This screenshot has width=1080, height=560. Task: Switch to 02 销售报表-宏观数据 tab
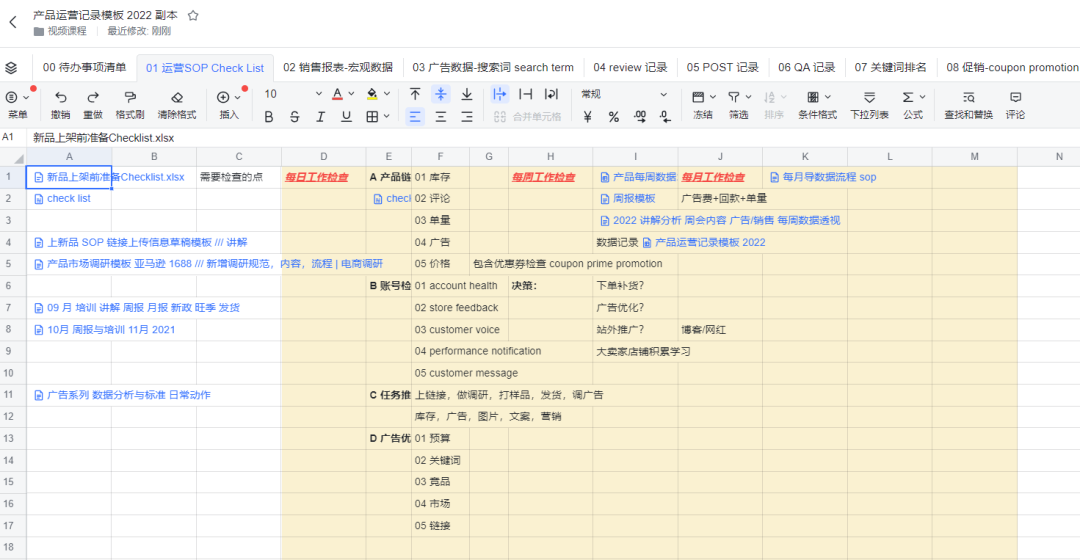(338, 68)
